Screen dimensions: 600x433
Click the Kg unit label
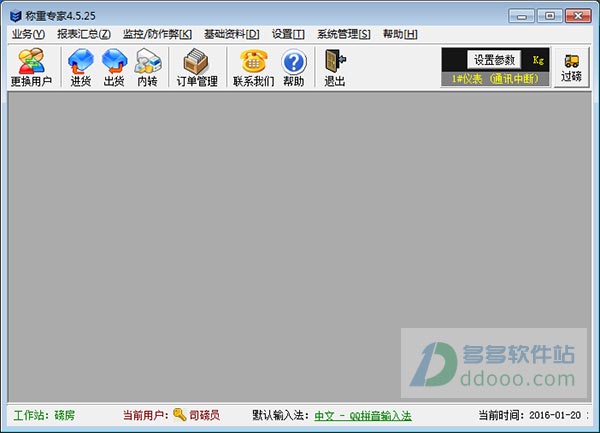coord(538,60)
